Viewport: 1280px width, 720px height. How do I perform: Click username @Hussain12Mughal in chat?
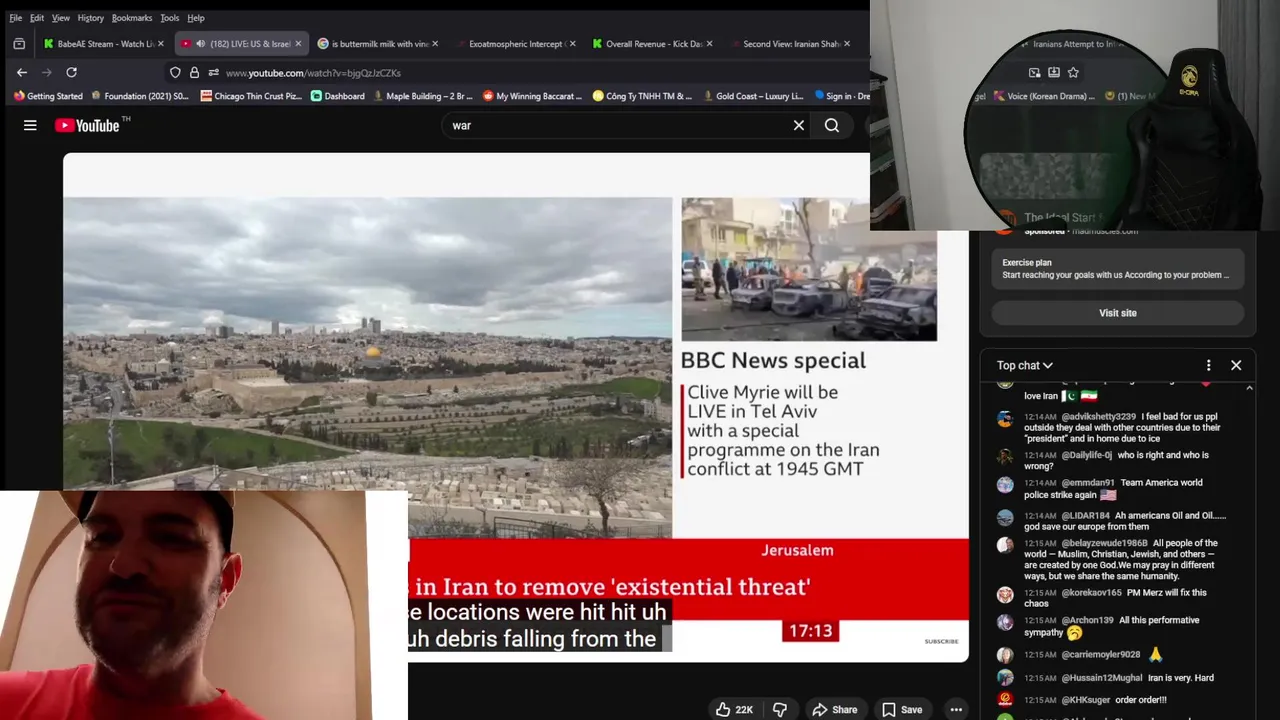[x=1101, y=678]
